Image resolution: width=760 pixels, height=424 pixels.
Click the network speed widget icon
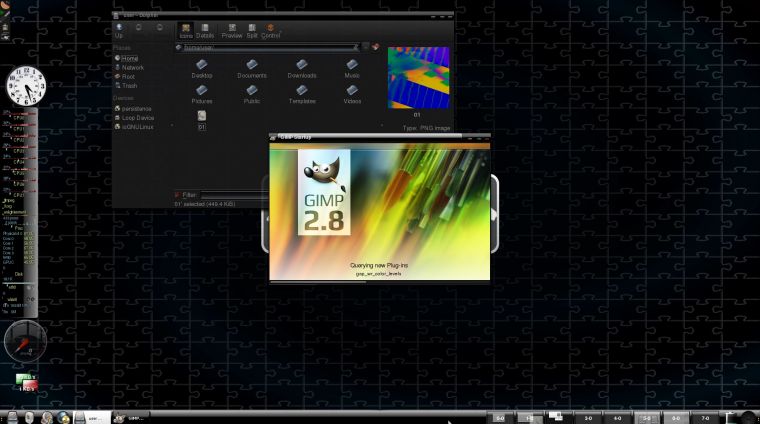(x=27, y=383)
